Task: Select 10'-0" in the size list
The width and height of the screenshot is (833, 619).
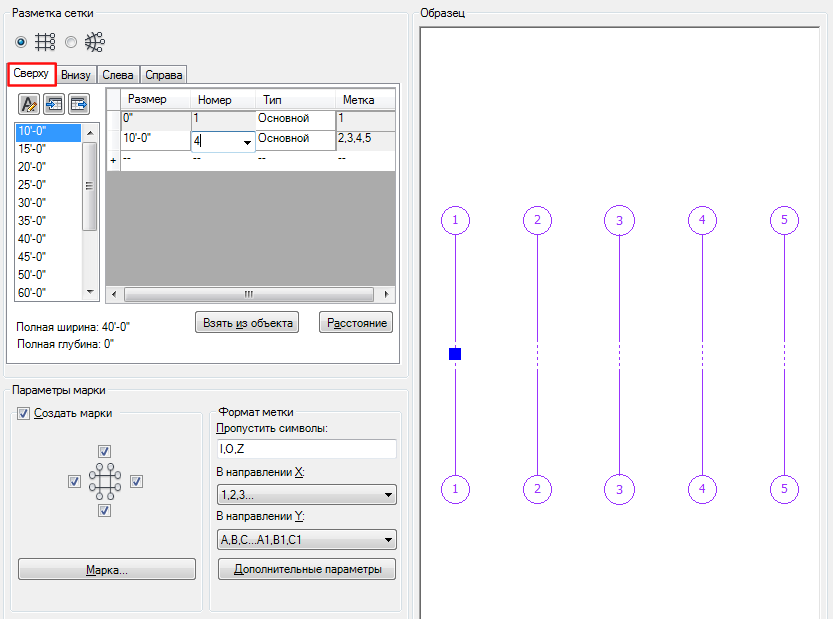Action: click(x=48, y=131)
